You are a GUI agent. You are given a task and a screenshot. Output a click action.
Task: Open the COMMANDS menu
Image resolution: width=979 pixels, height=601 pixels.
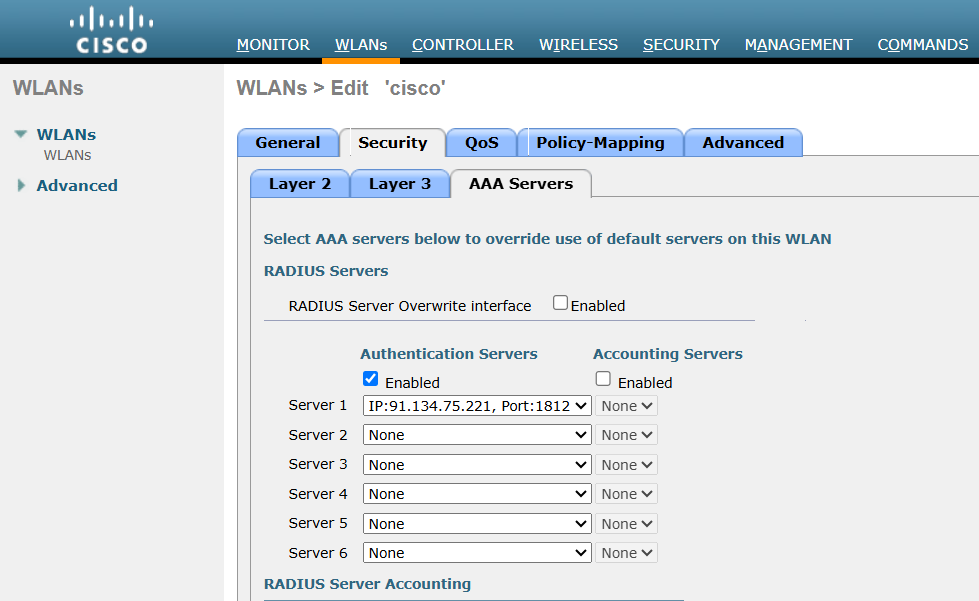pos(922,45)
